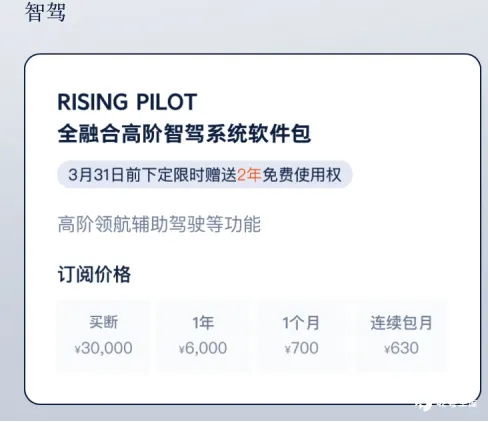
Task: Click 免费使用权 in the promo badge
Action: [x=302, y=174]
